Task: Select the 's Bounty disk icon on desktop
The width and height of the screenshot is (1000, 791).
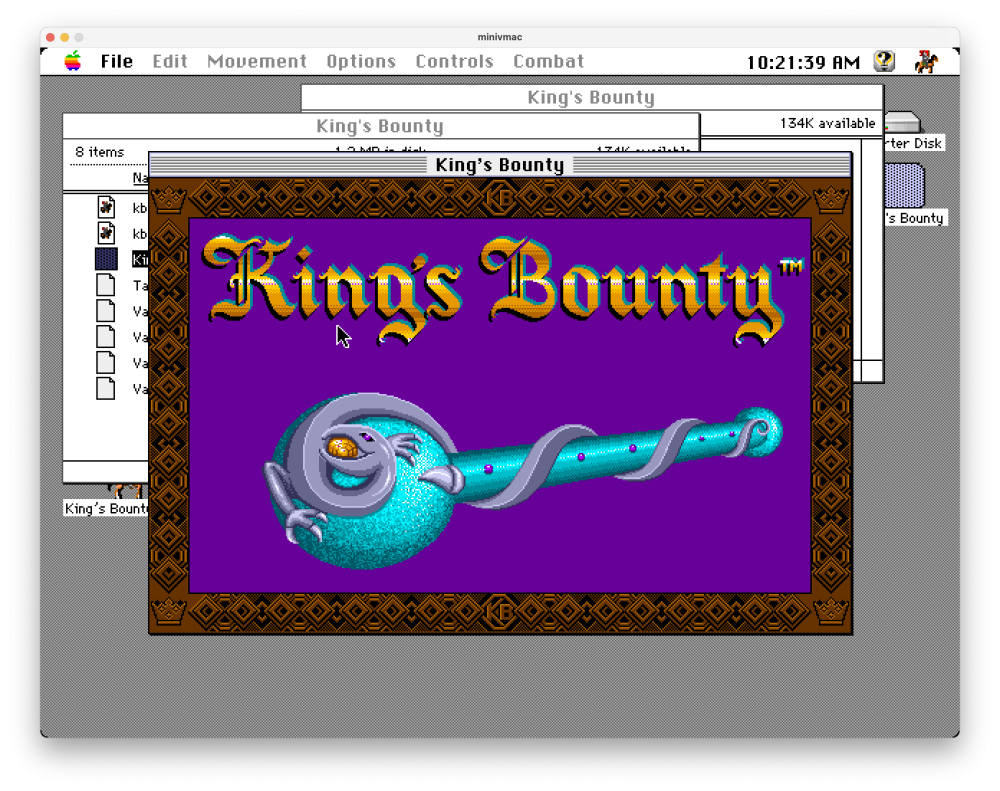Action: pyautogui.click(x=904, y=185)
